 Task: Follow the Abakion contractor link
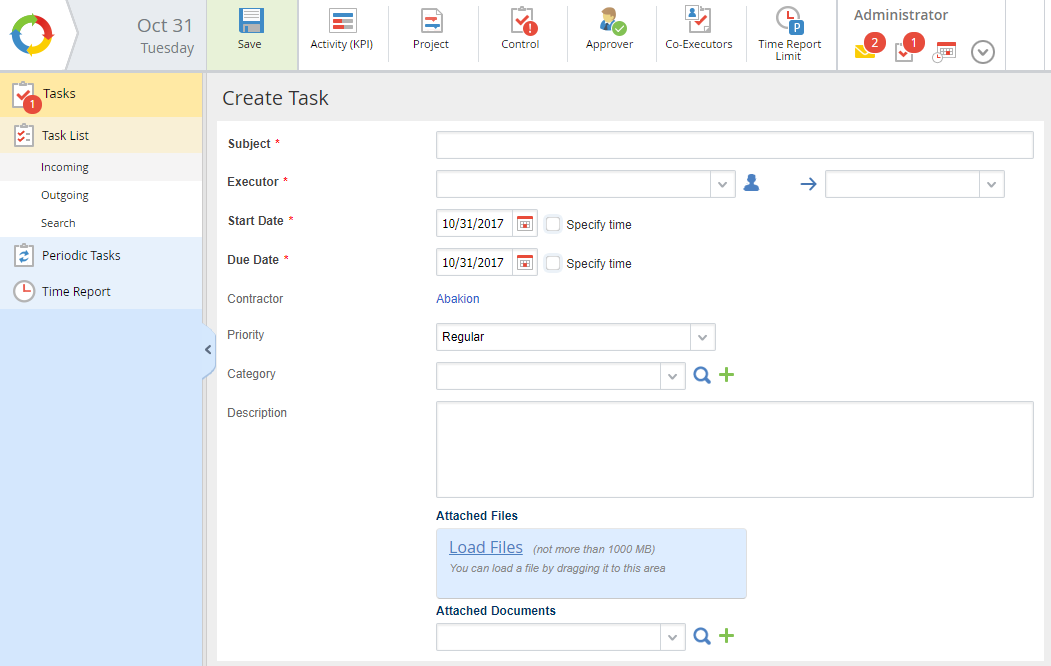458,298
